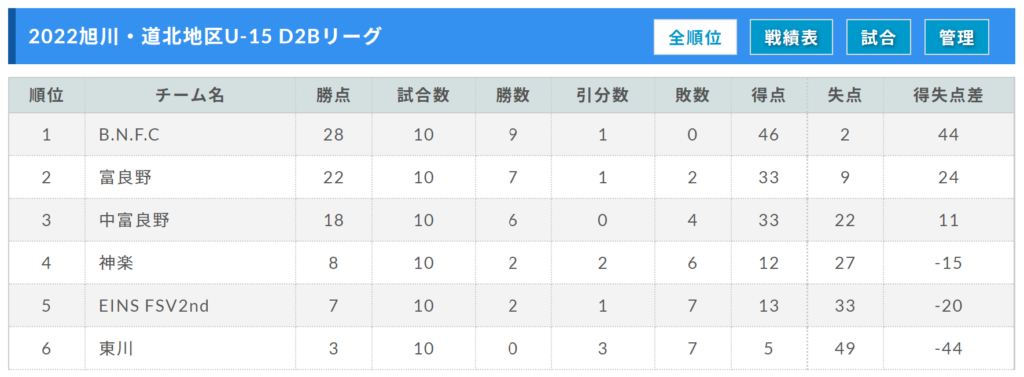
Task: Open the 全順位 tab
Action: click(x=695, y=37)
